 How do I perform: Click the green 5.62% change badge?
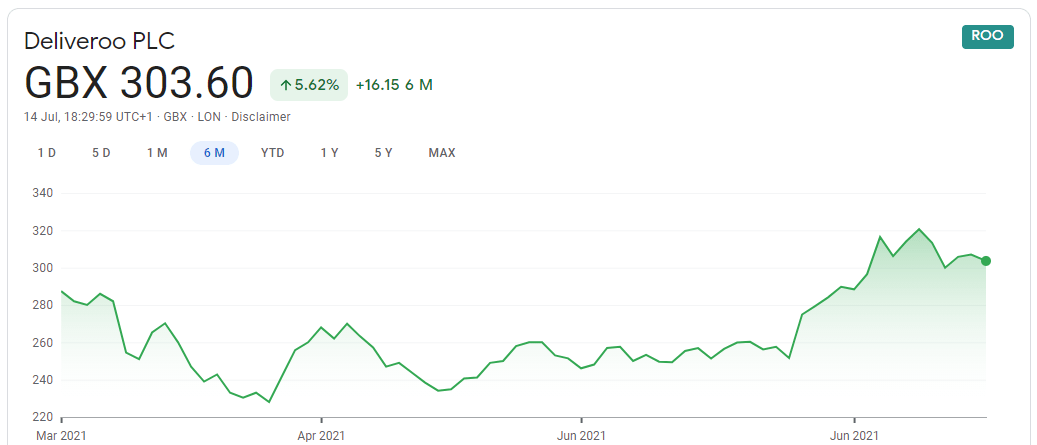pyautogui.click(x=309, y=85)
